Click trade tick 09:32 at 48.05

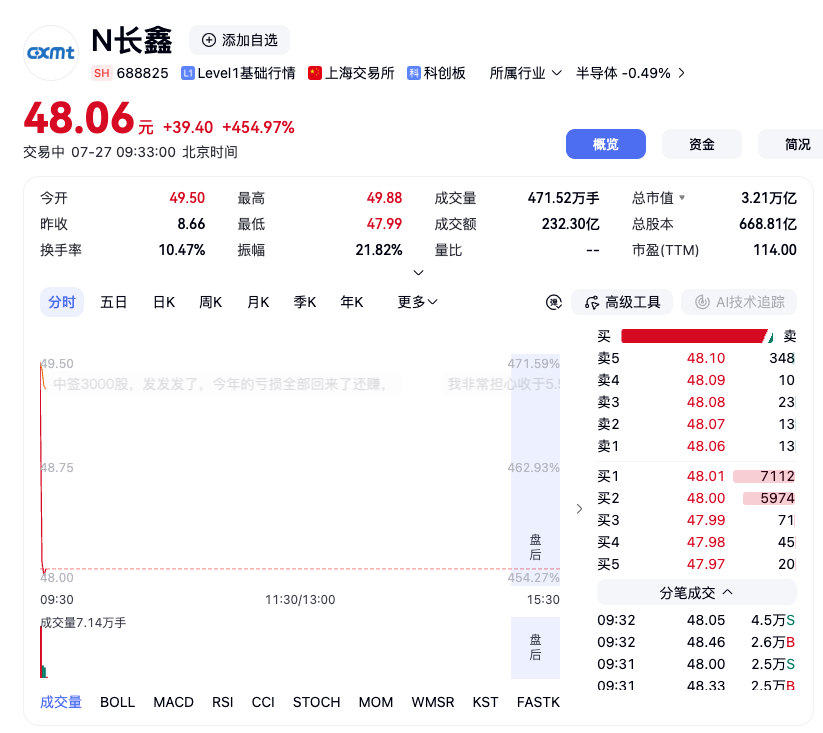point(697,620)
